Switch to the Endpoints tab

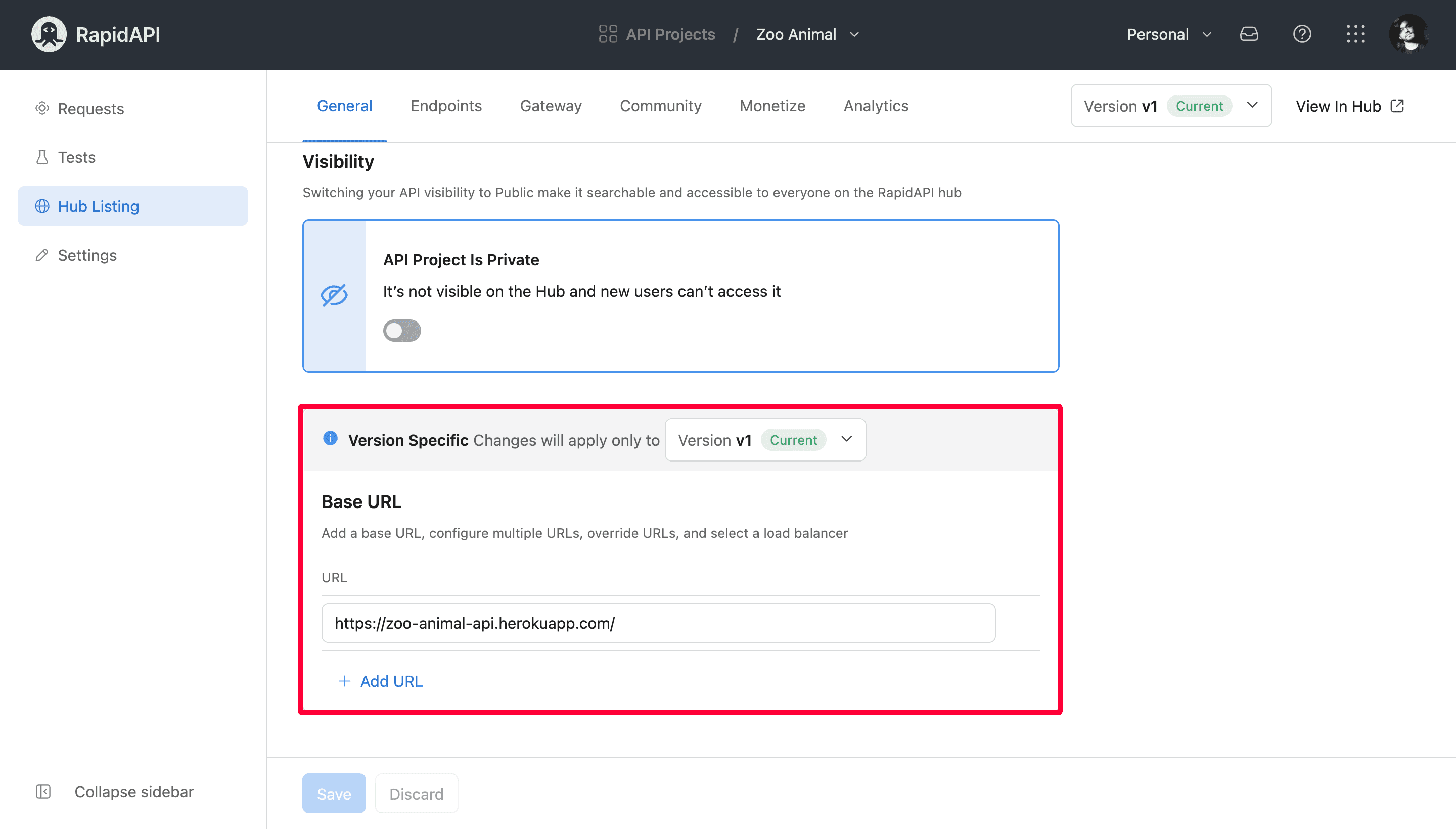tap(446, 106)
